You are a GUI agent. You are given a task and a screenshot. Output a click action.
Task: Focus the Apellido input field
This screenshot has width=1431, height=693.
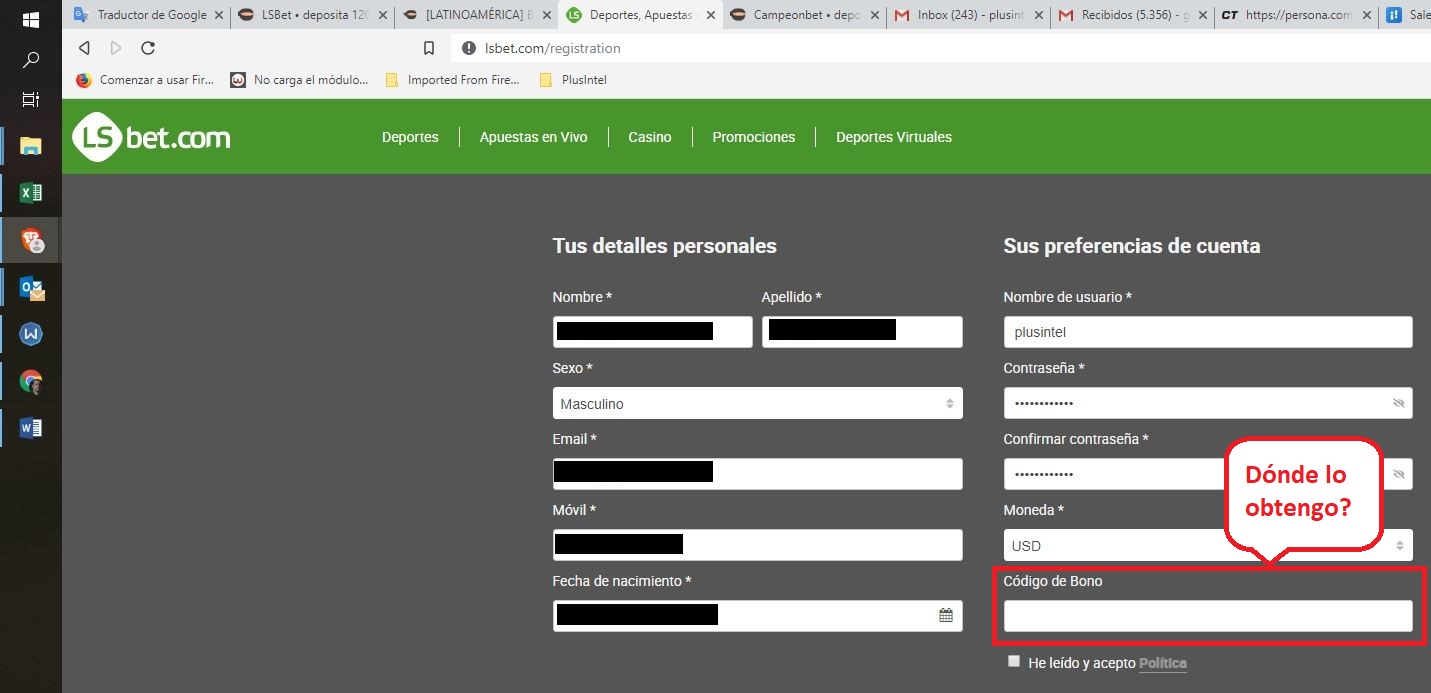862,332
